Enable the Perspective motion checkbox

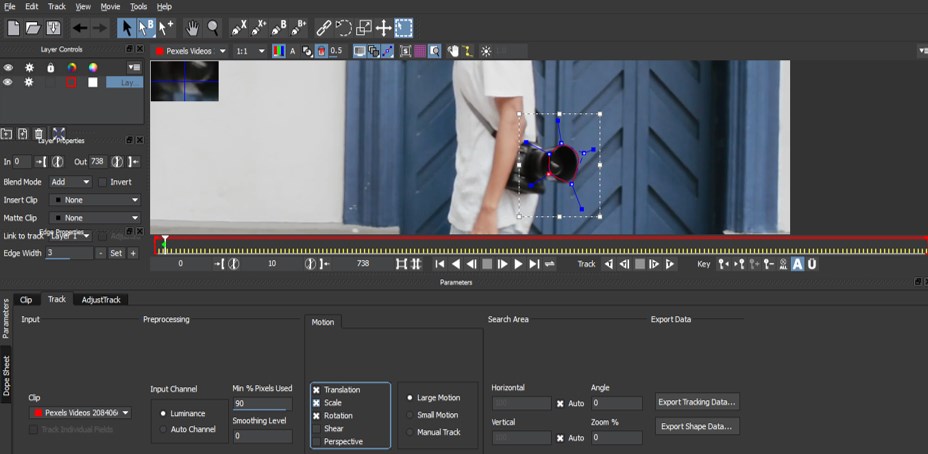click(x=317, y=441)
